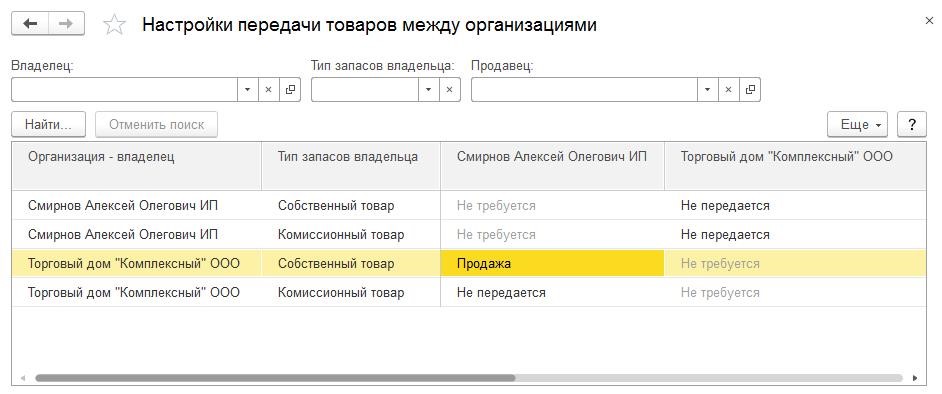Focus the Тип запасов владельца input
942x394 pixels.
pos(365,89)
